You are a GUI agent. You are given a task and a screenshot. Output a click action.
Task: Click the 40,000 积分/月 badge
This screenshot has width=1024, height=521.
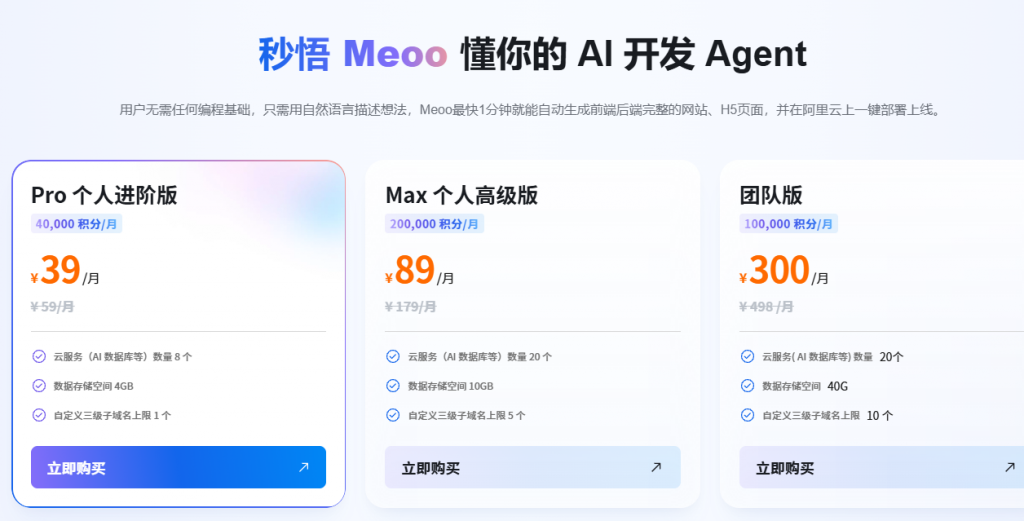[x=76, y=224]
